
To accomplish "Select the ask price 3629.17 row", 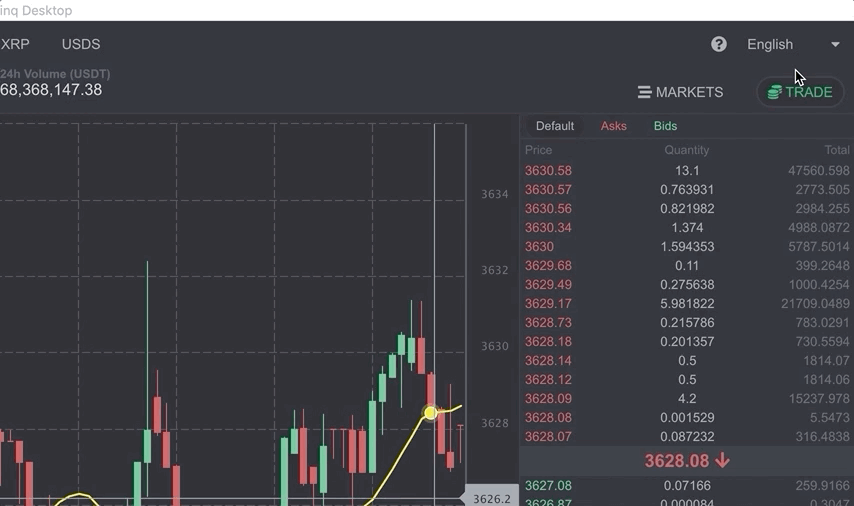I will tap(687, 303).
